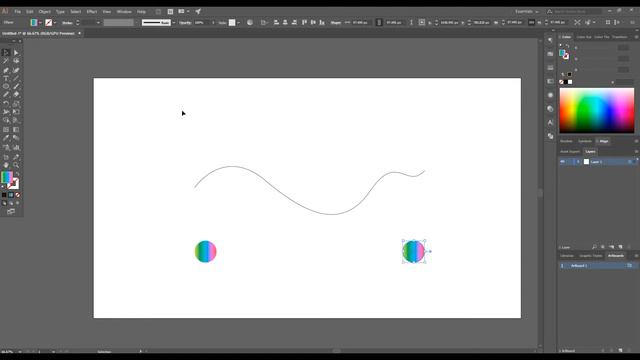Select the Column Graph tool

[16, 147]
